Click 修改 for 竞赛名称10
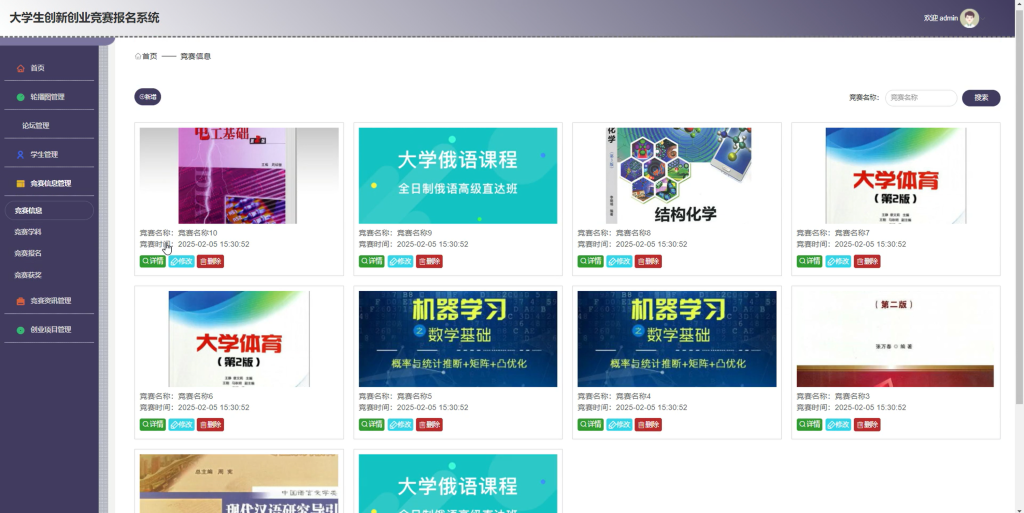The height and width of the screenshot is (513, 1024). coord(182,261)
